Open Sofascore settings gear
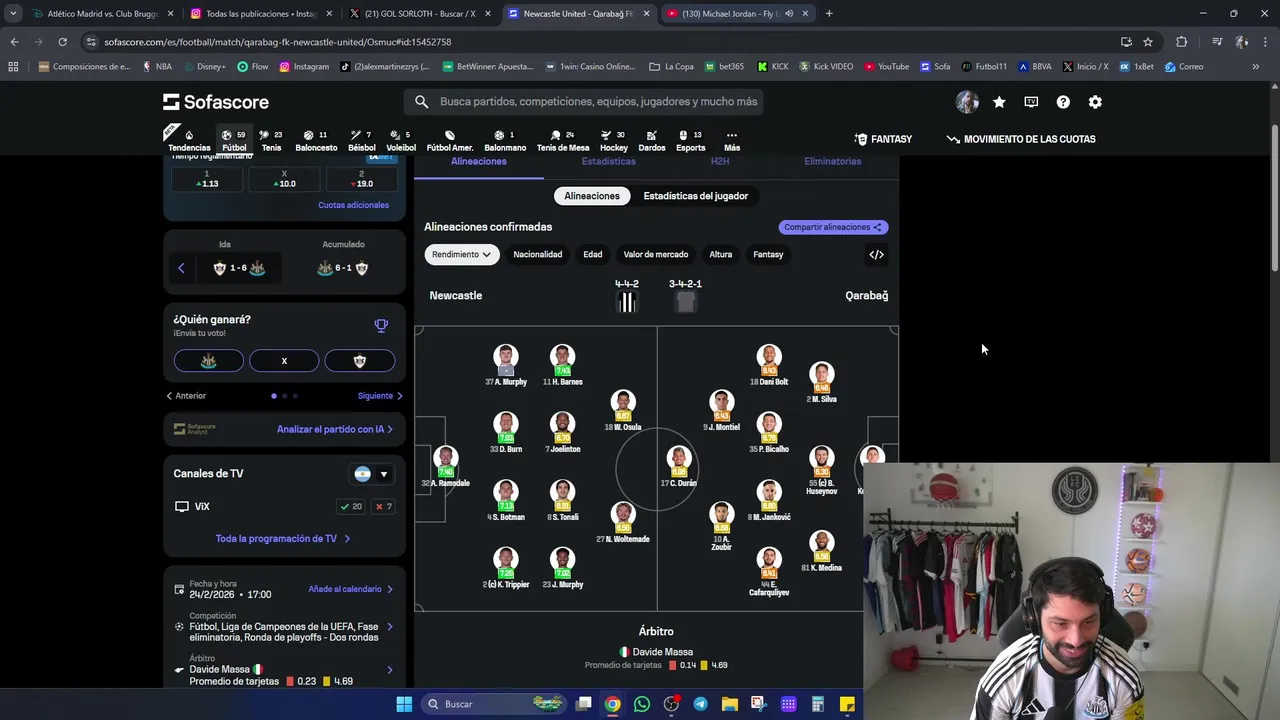The height and width of the screenshot is (720, 1280). (x=1095, y=102)
